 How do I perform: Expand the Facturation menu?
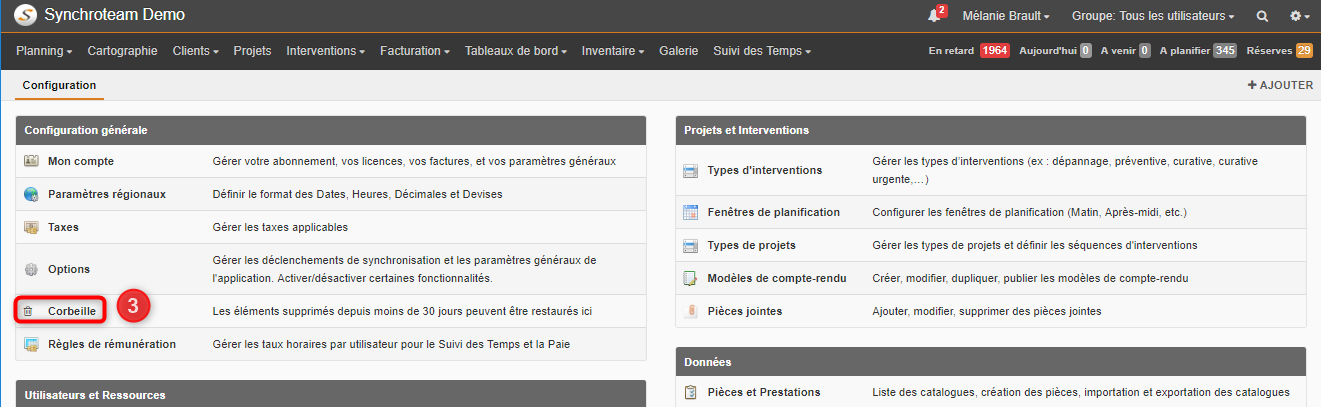coord(415,50)
